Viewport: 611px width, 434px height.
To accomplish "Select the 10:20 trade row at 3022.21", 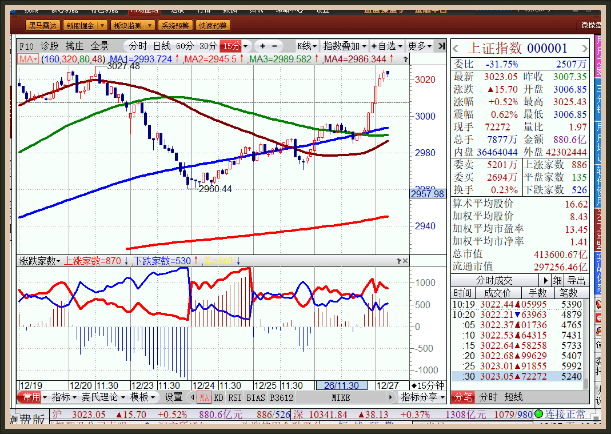I will (x=517, y=314).
